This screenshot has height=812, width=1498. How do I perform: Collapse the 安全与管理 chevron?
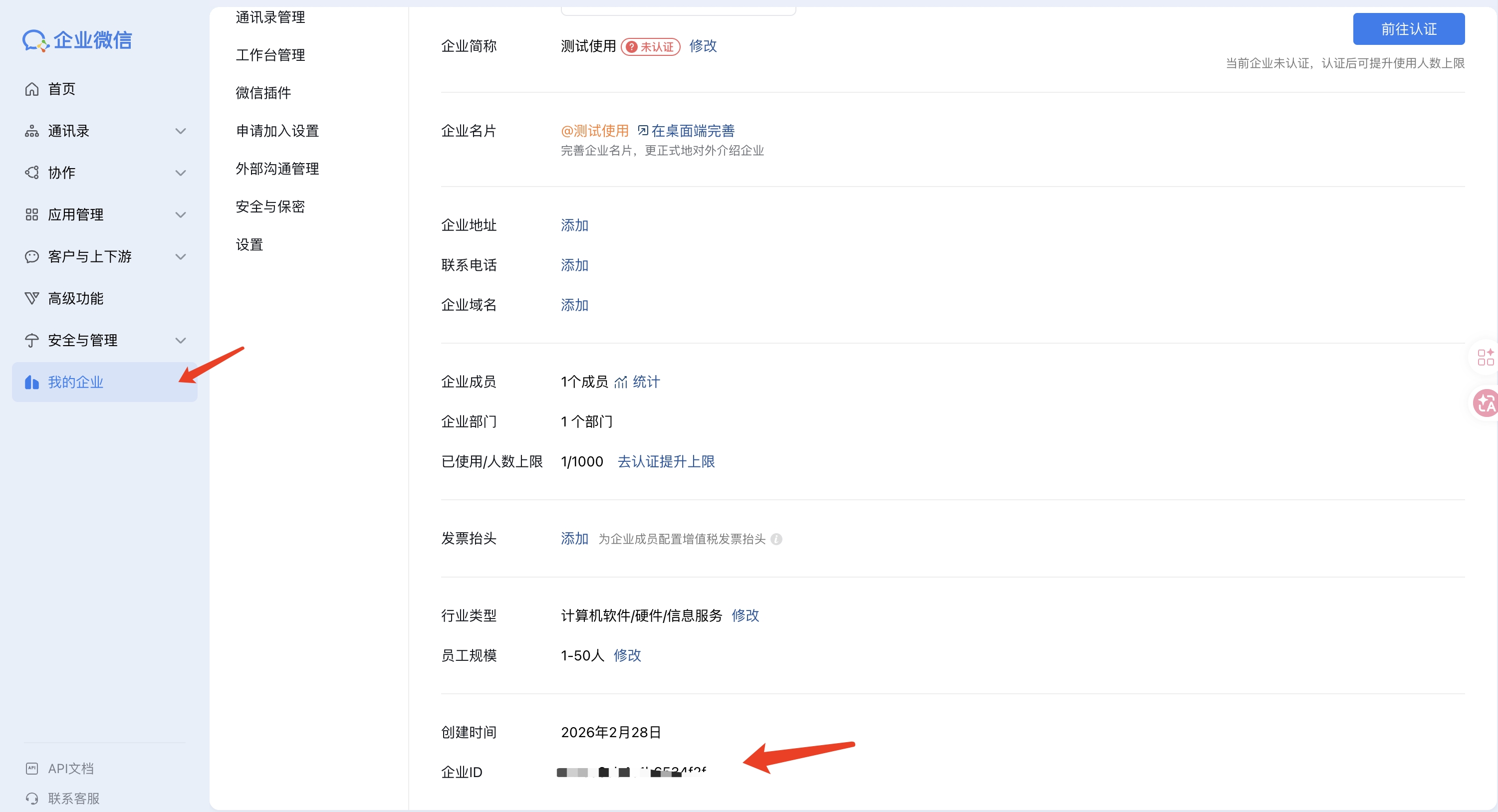(180, 340)
